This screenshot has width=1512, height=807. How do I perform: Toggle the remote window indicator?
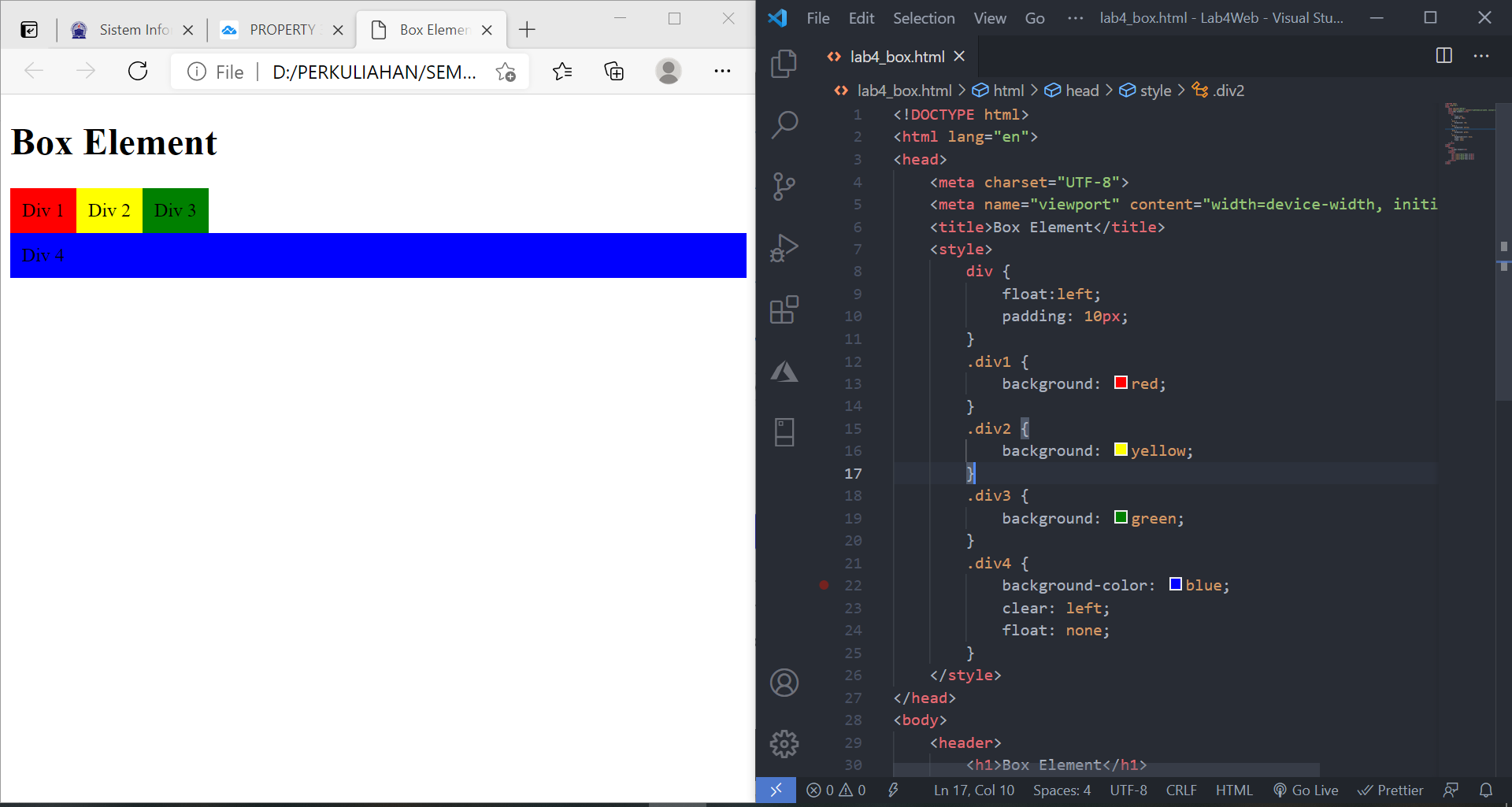[x=776, y=790]
